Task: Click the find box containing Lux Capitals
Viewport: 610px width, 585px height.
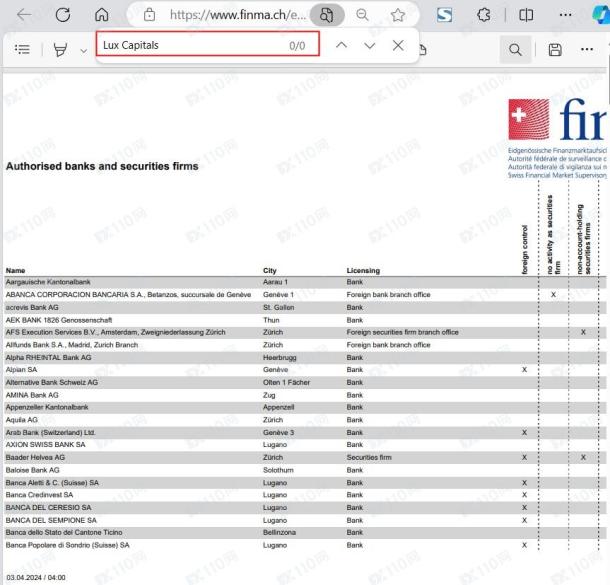Action: click(208, 44)
